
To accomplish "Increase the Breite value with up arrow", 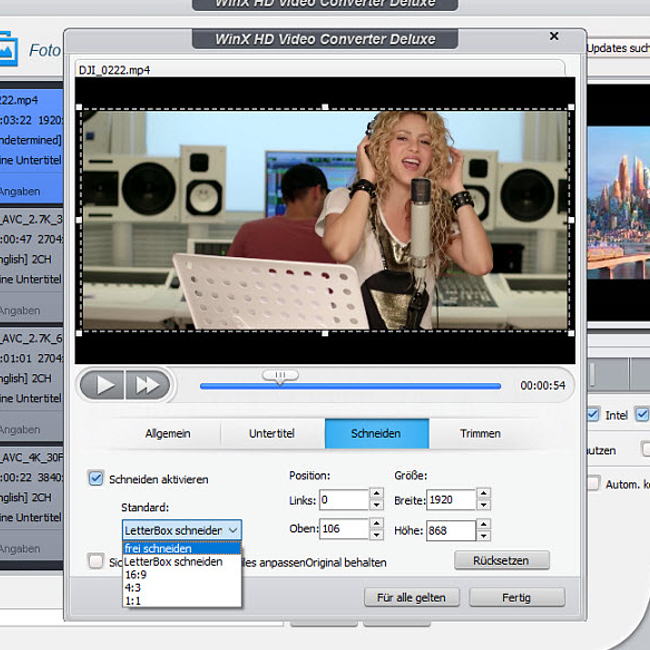I will (483, 494).
